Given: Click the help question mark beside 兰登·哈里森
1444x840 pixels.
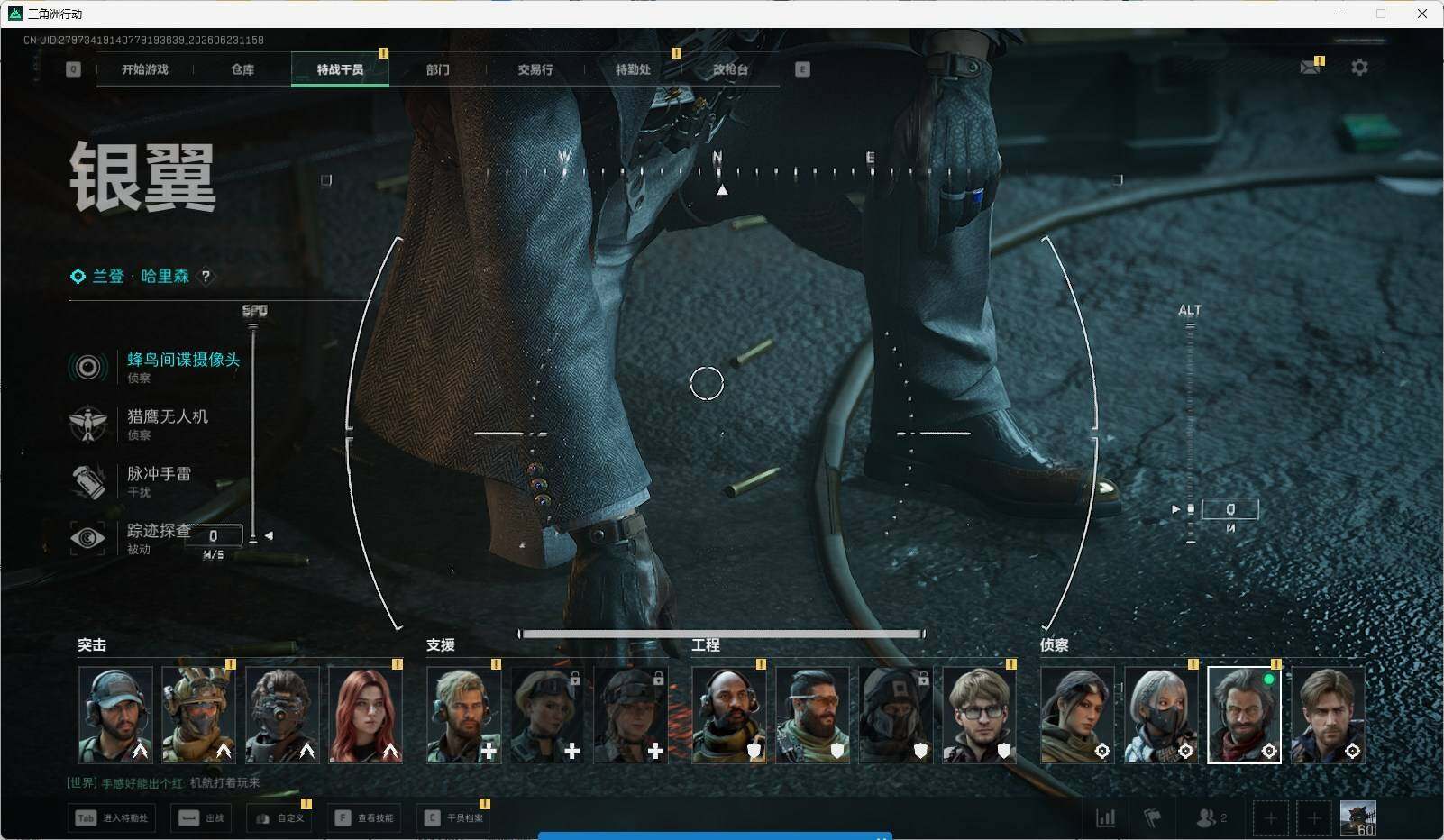Looking at the screenshot, I should (x=206, y=276).
